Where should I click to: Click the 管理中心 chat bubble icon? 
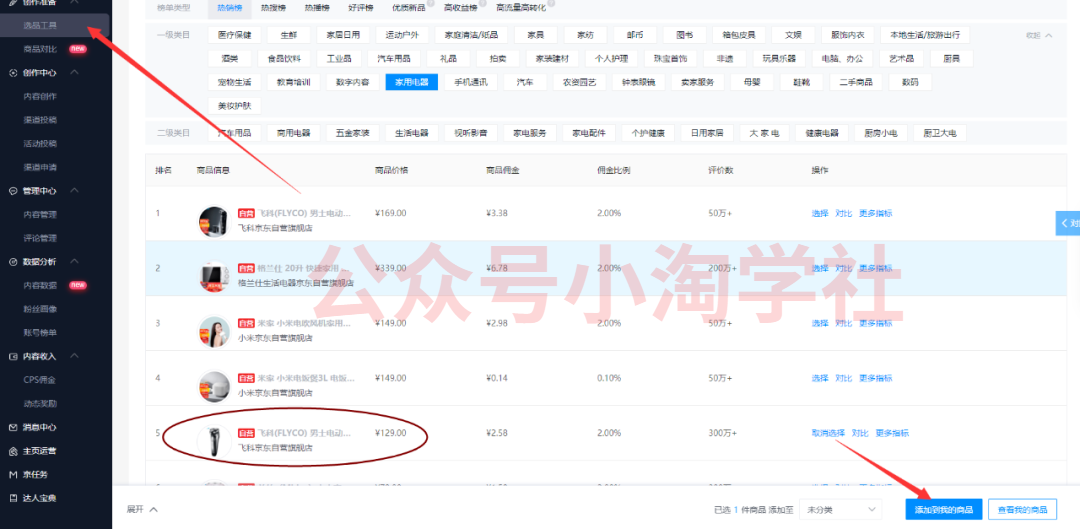(13, 191)
